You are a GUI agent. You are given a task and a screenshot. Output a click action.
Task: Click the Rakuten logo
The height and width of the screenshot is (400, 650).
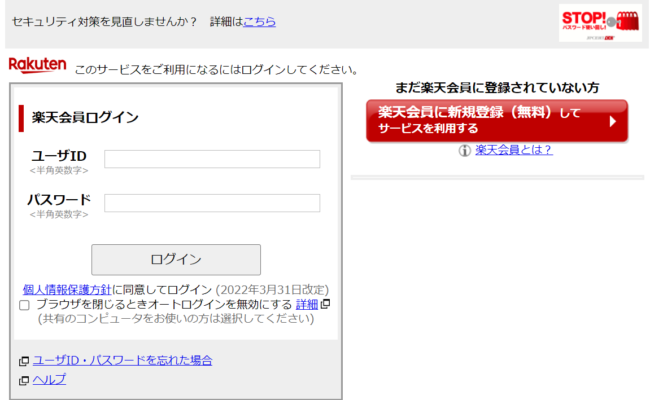click(37, 65)
